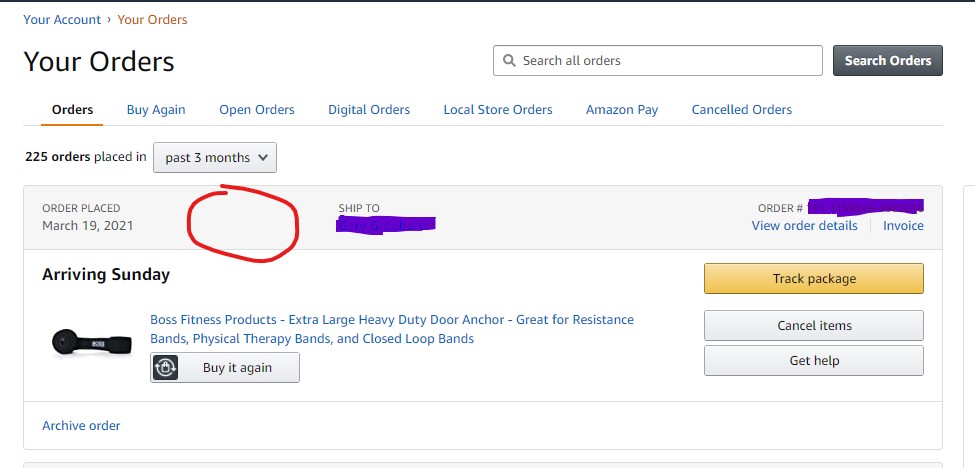
Task: Click the Buy it again cart icon
Action: (x=165, y=367)
